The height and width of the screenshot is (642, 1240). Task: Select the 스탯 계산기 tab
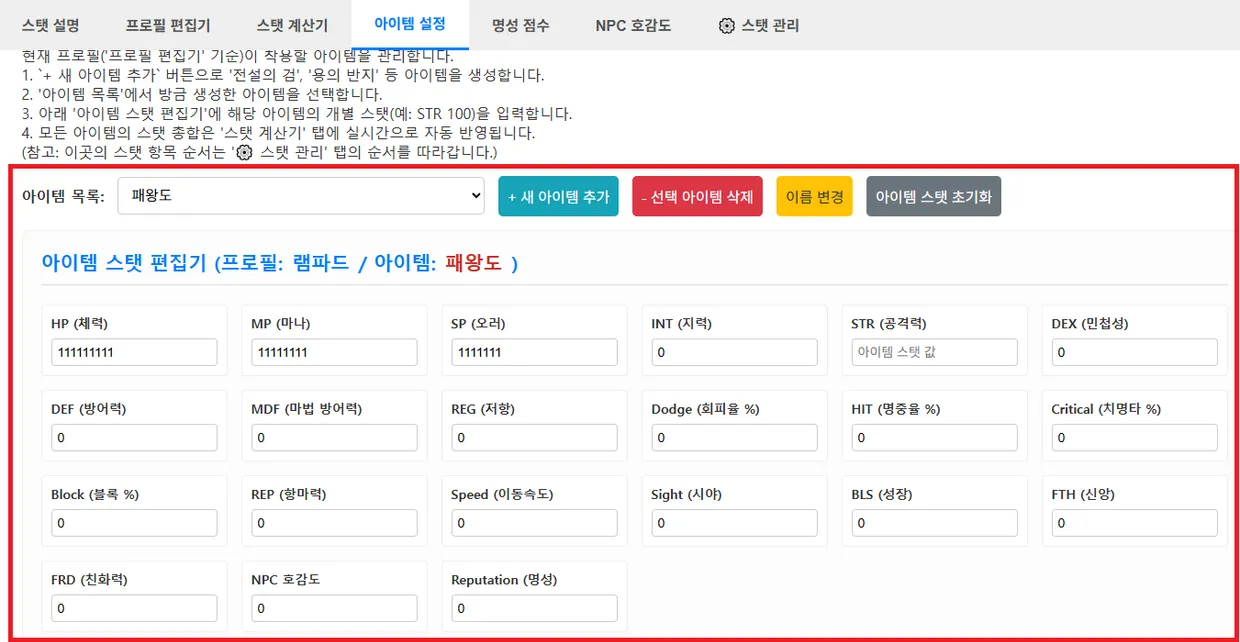coord(292,25)
